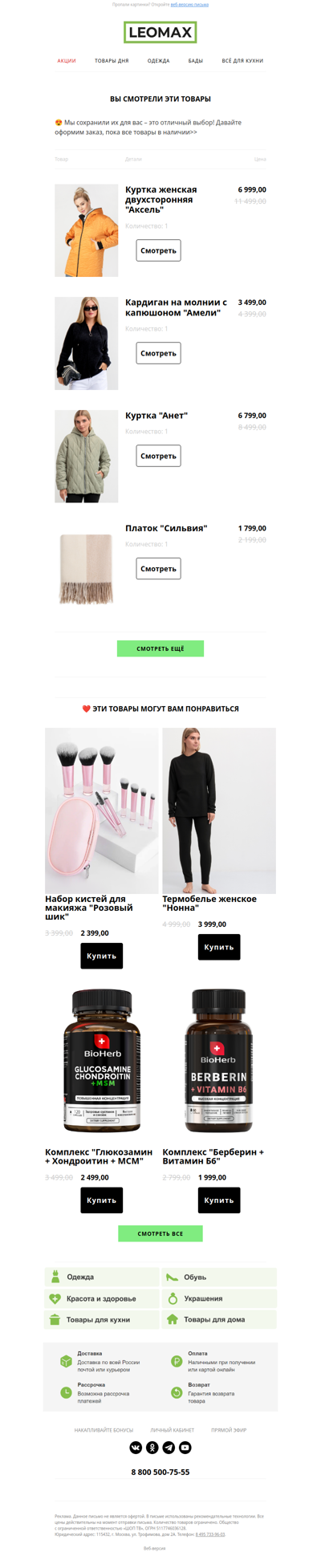This screenshot has height=1568, width=321.
Task: Open the VK social icon
Action: click(x=136, y=1447)
